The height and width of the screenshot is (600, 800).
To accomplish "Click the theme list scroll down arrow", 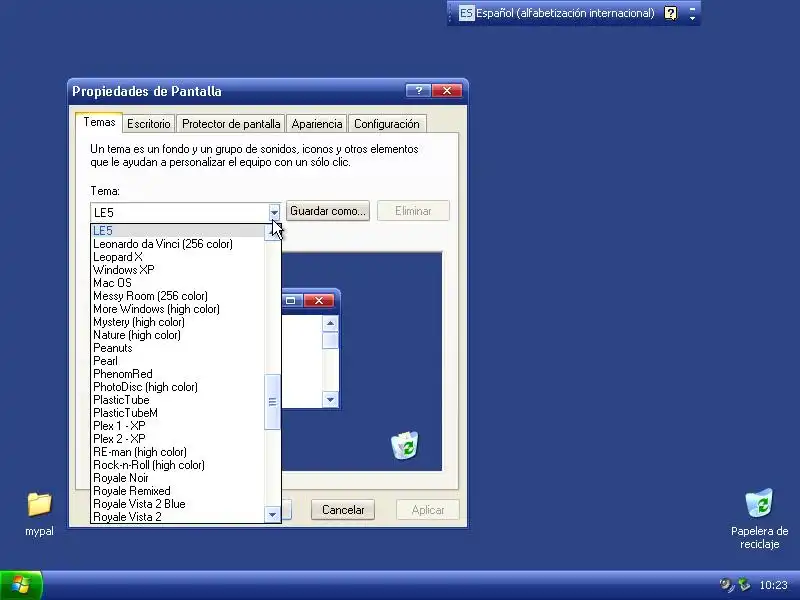I will pos(272,514).
